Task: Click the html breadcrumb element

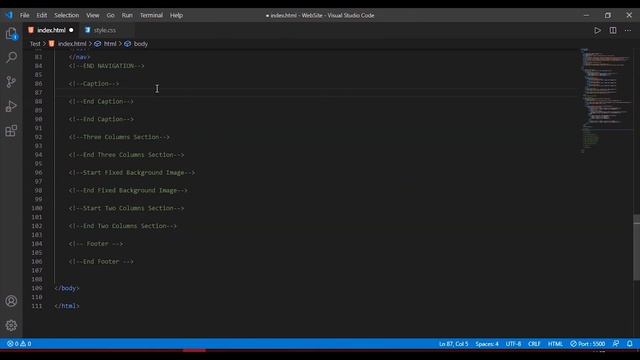Action: [110, 44]
